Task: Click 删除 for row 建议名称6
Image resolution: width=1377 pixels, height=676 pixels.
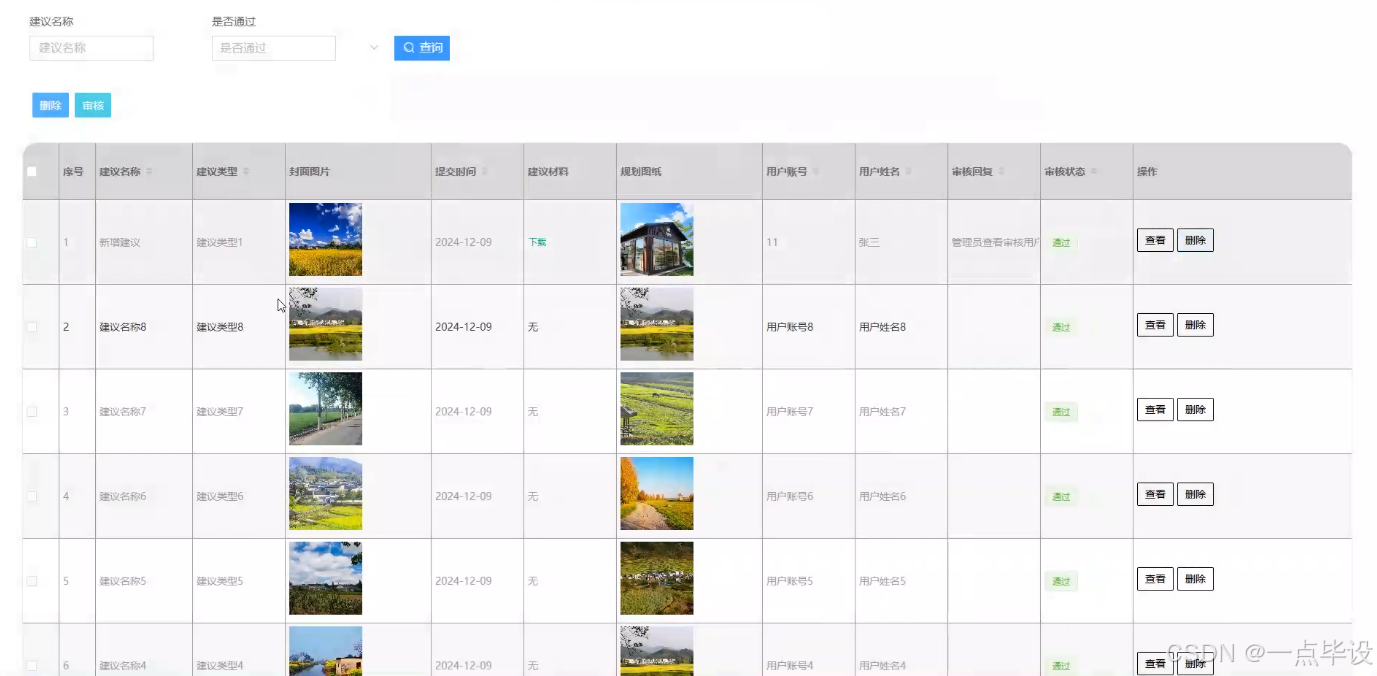Action: pos(1195,494)
